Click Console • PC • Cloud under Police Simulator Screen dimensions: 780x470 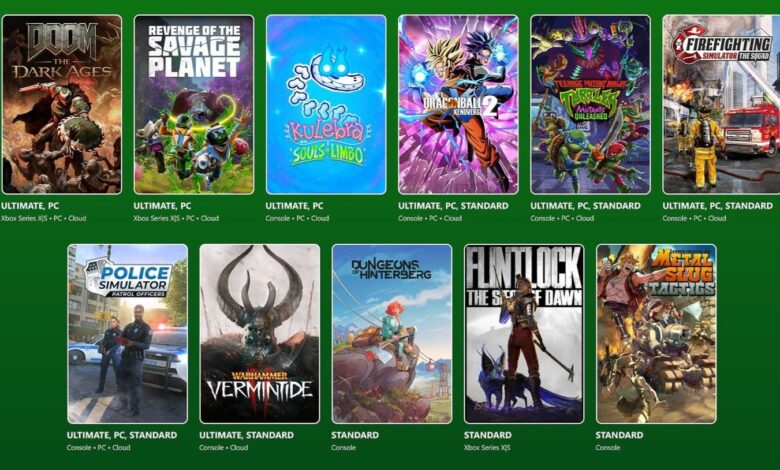click(x=98, y=448)
